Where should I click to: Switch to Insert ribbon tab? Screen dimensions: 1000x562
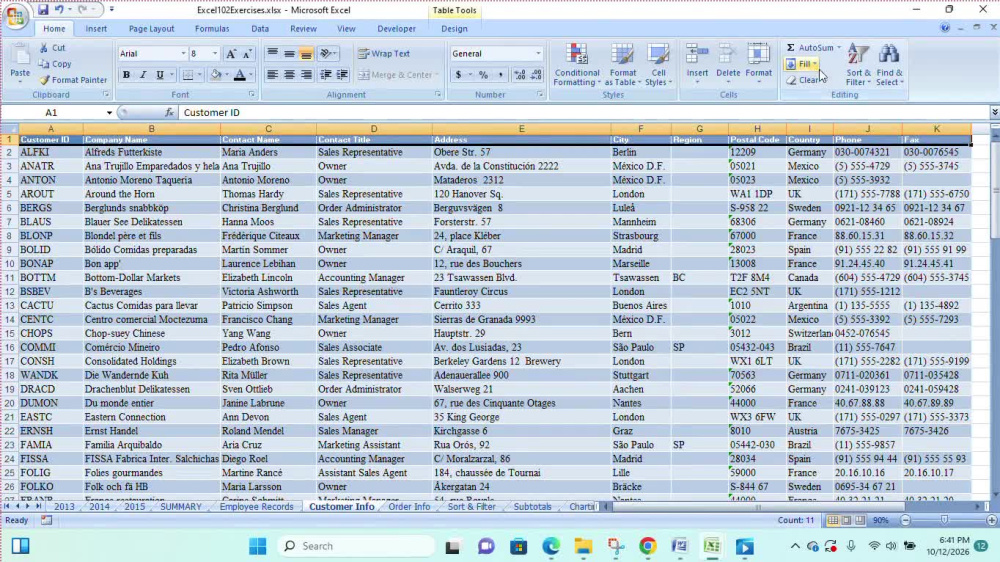click(x=96, y=29)
